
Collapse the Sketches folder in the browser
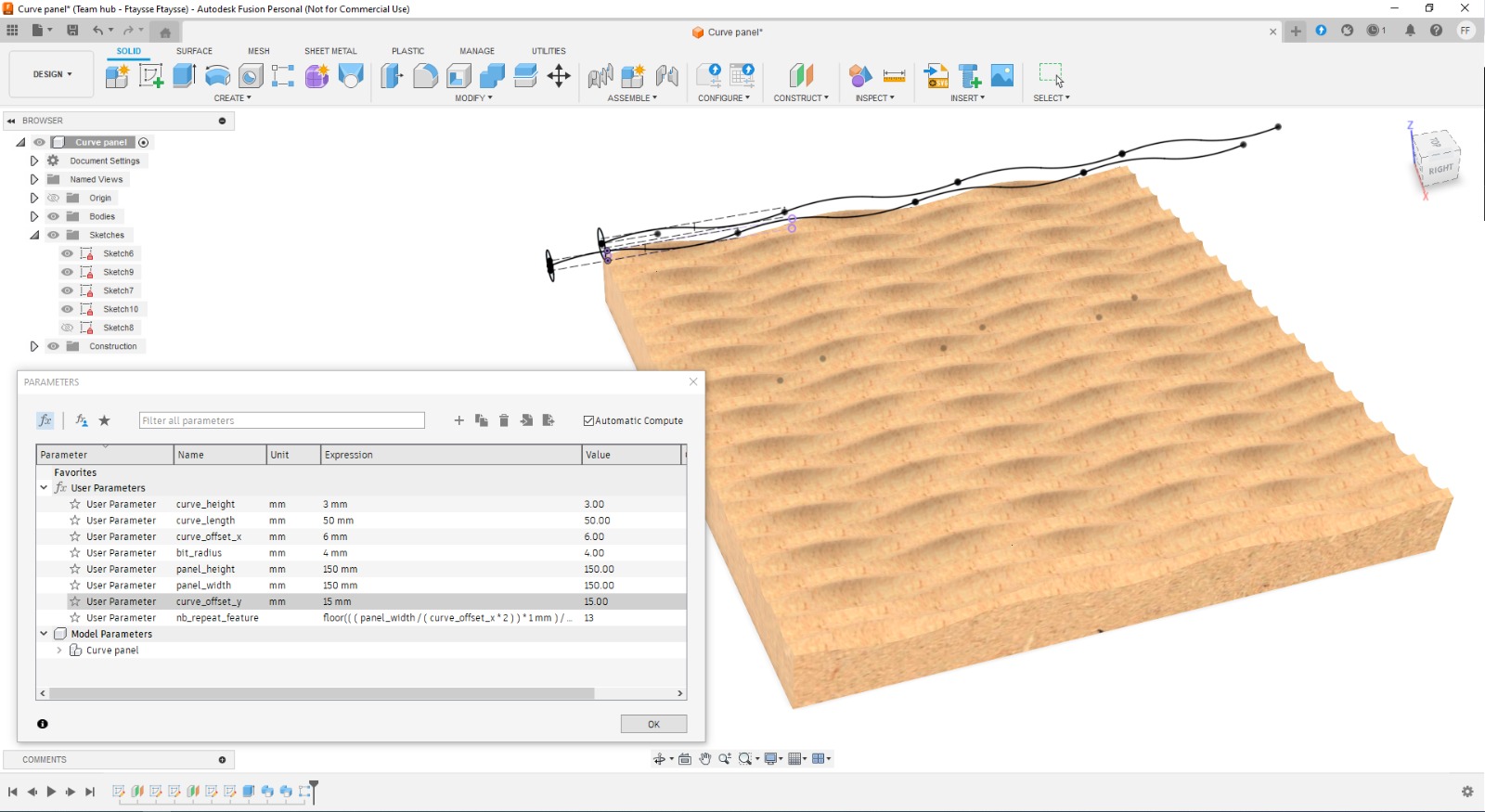point(34,235)
